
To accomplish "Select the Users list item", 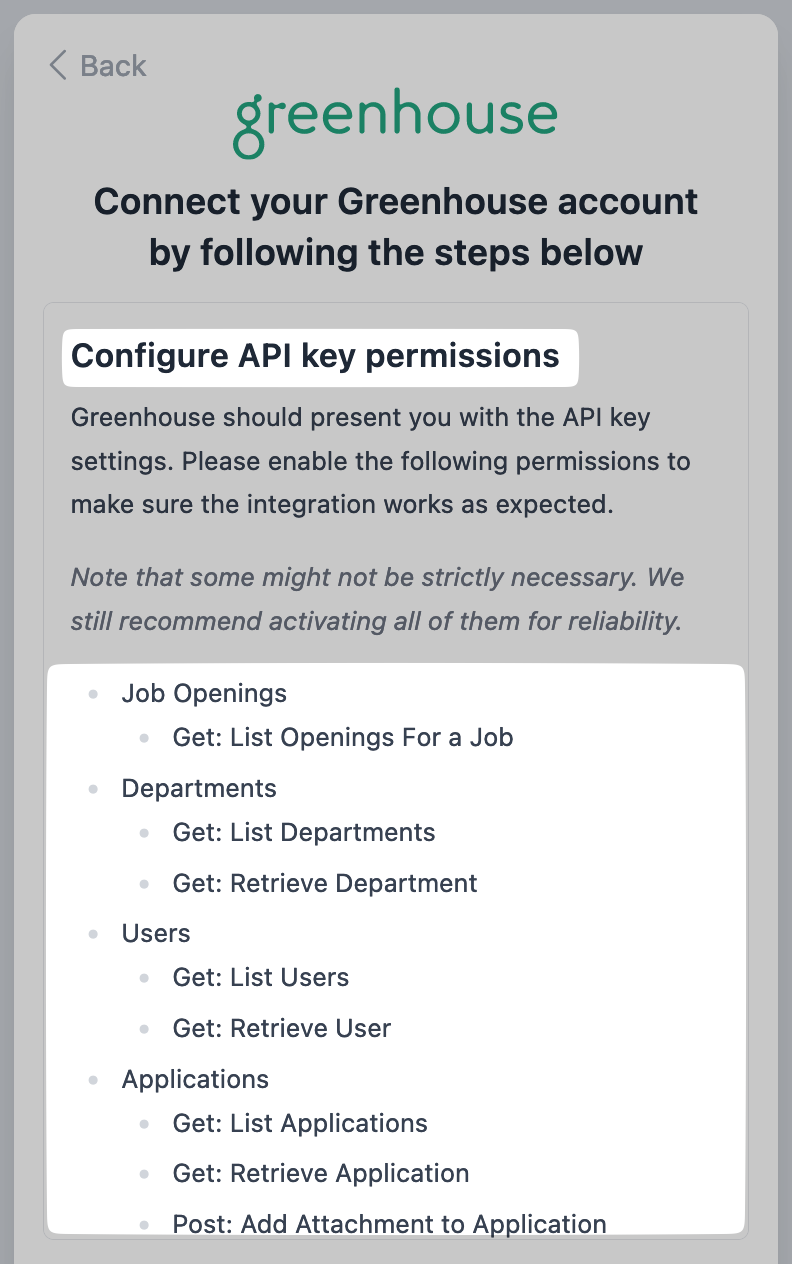I will (x=156, y=933).
